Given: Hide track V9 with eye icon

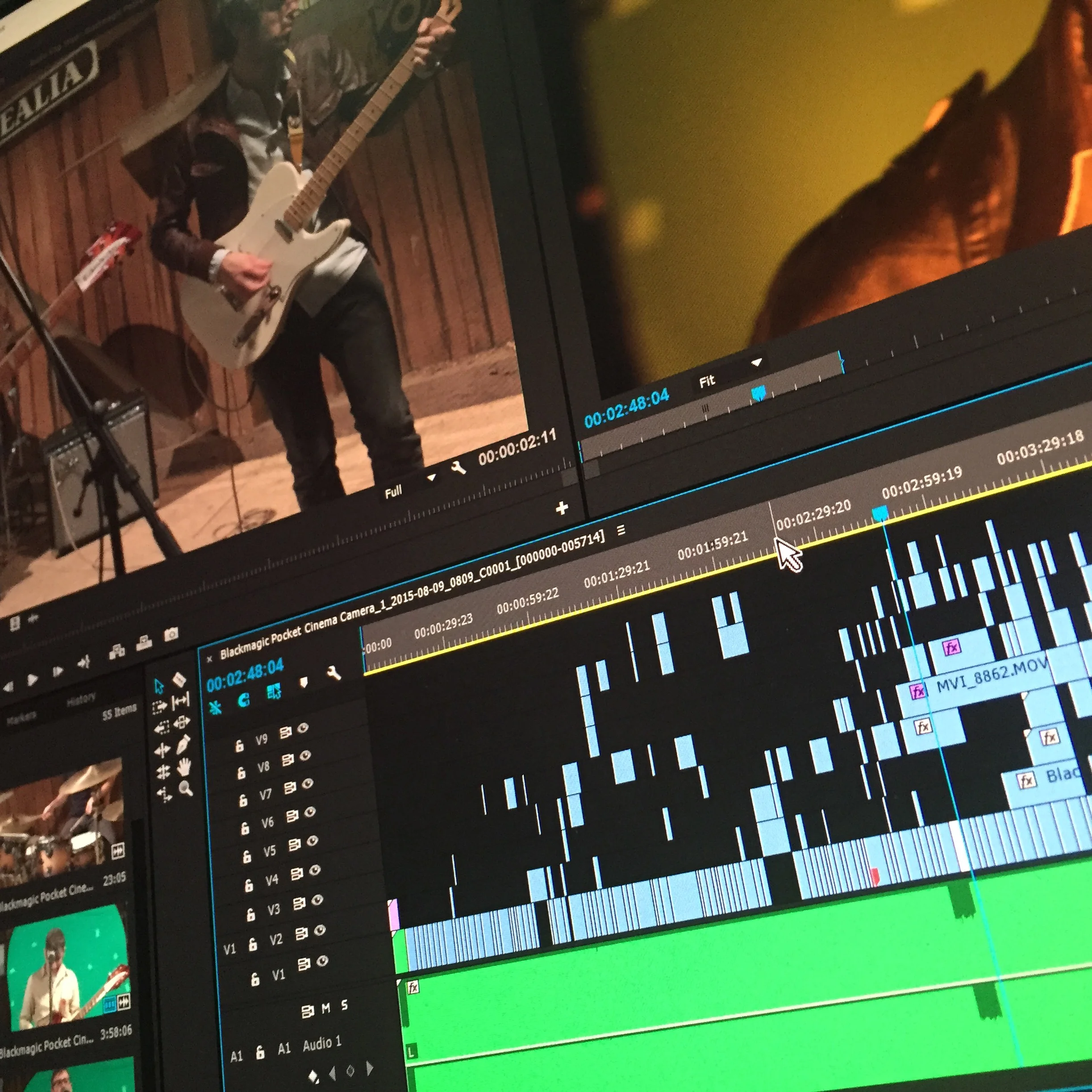Looking at the screenshot, I should (x=303, y=728).
